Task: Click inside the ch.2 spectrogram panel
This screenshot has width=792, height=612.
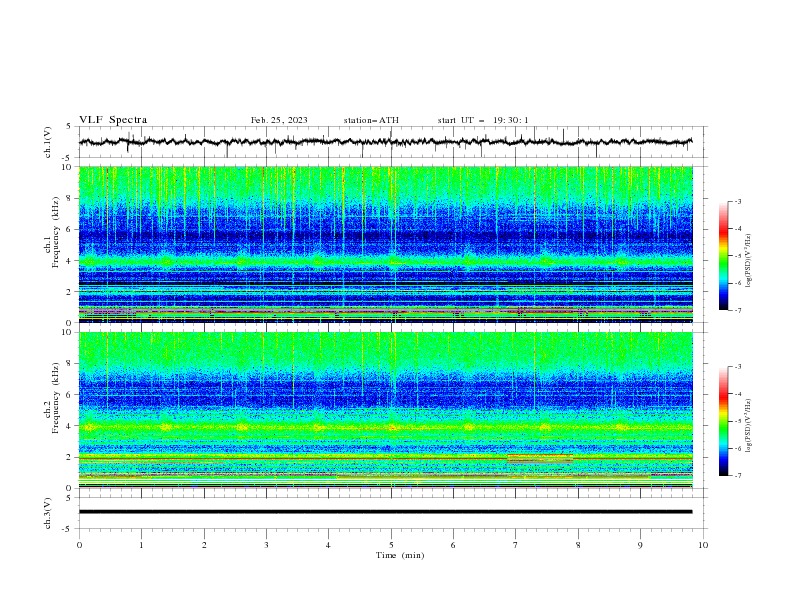Action: [x=385, y=410]
